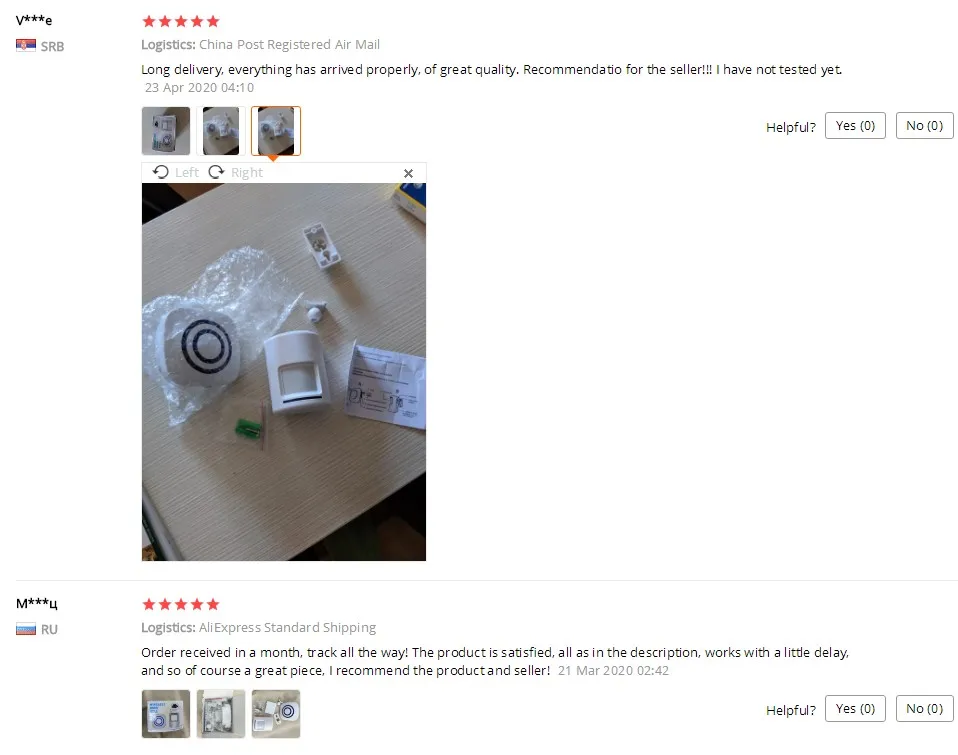This screenshot has height=755, width=958.
Task: Rotate the enlarged photo right
Action: 235,172
